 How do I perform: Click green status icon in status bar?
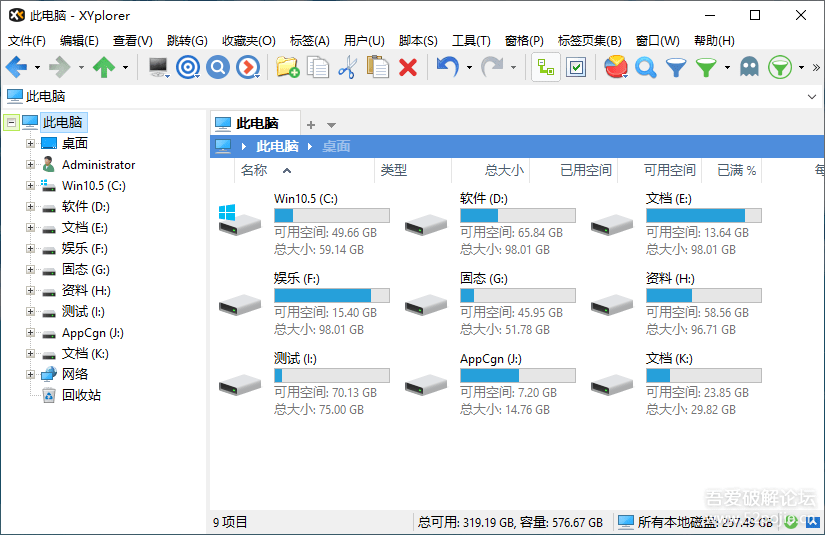pyautogui.click(x=790, y=521)
